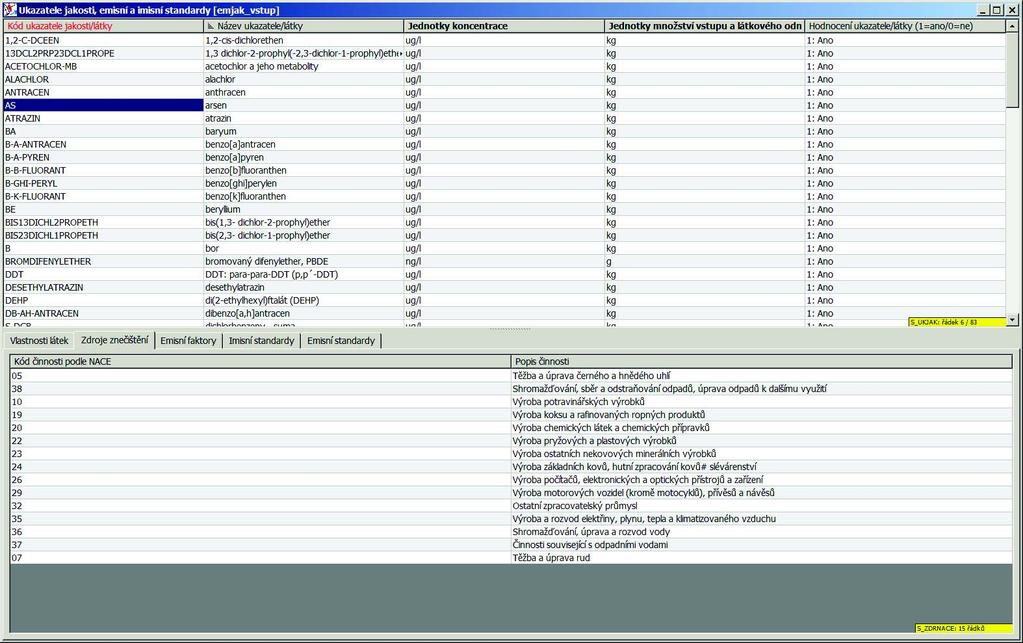
Task: Click the application icon in title bar
Action: point(10,10)
